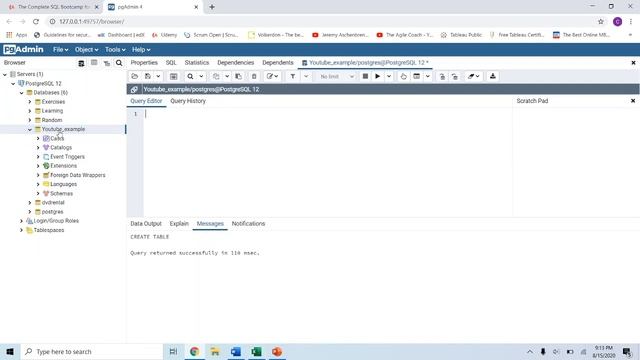Expand the dvdrental database node
640x360 pixels.
[x=30, y=202]
